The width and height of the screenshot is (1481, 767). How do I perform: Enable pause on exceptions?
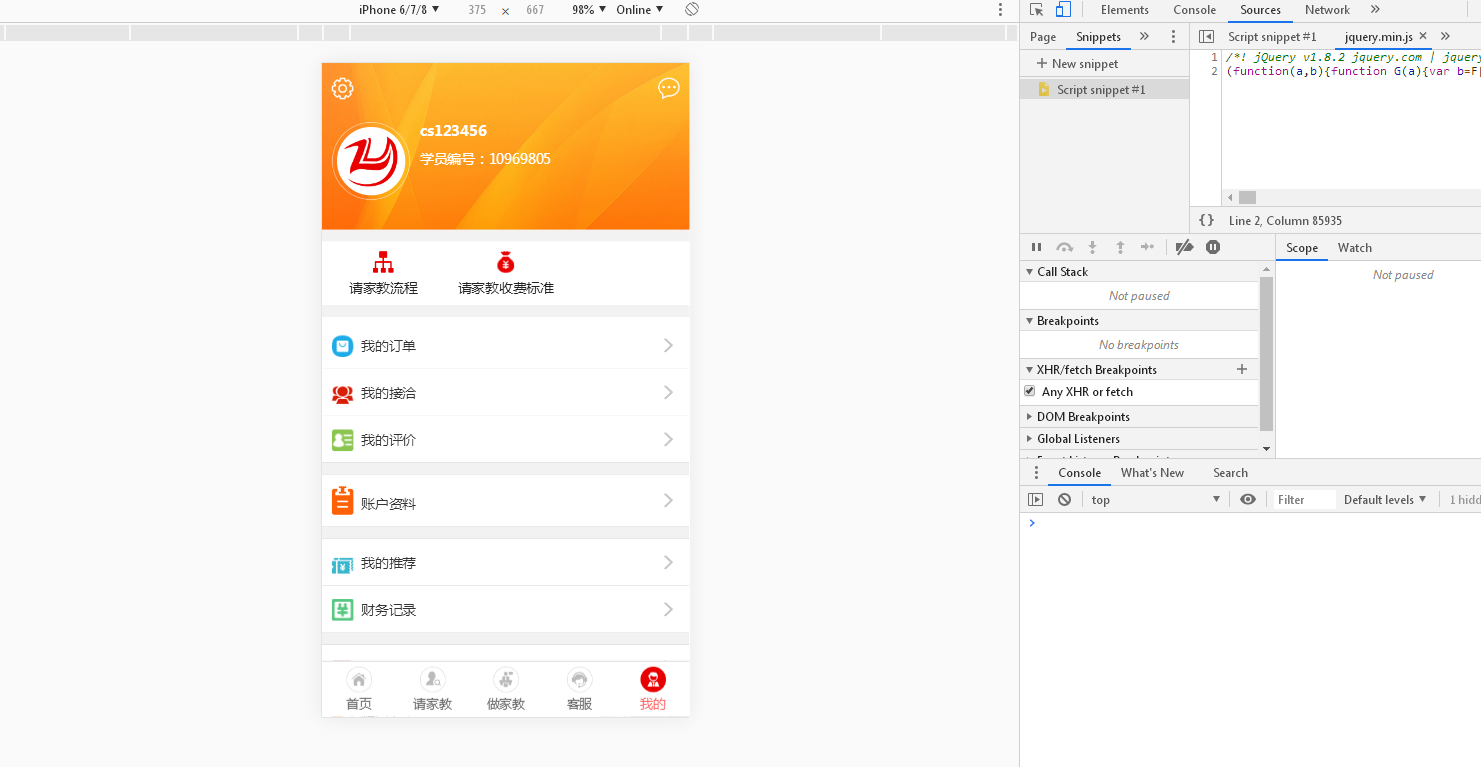[x=1212, y=247]
